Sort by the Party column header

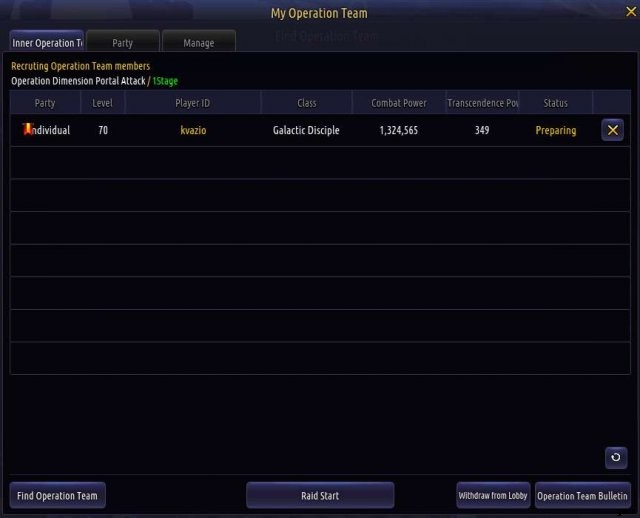tap(45, 103)
